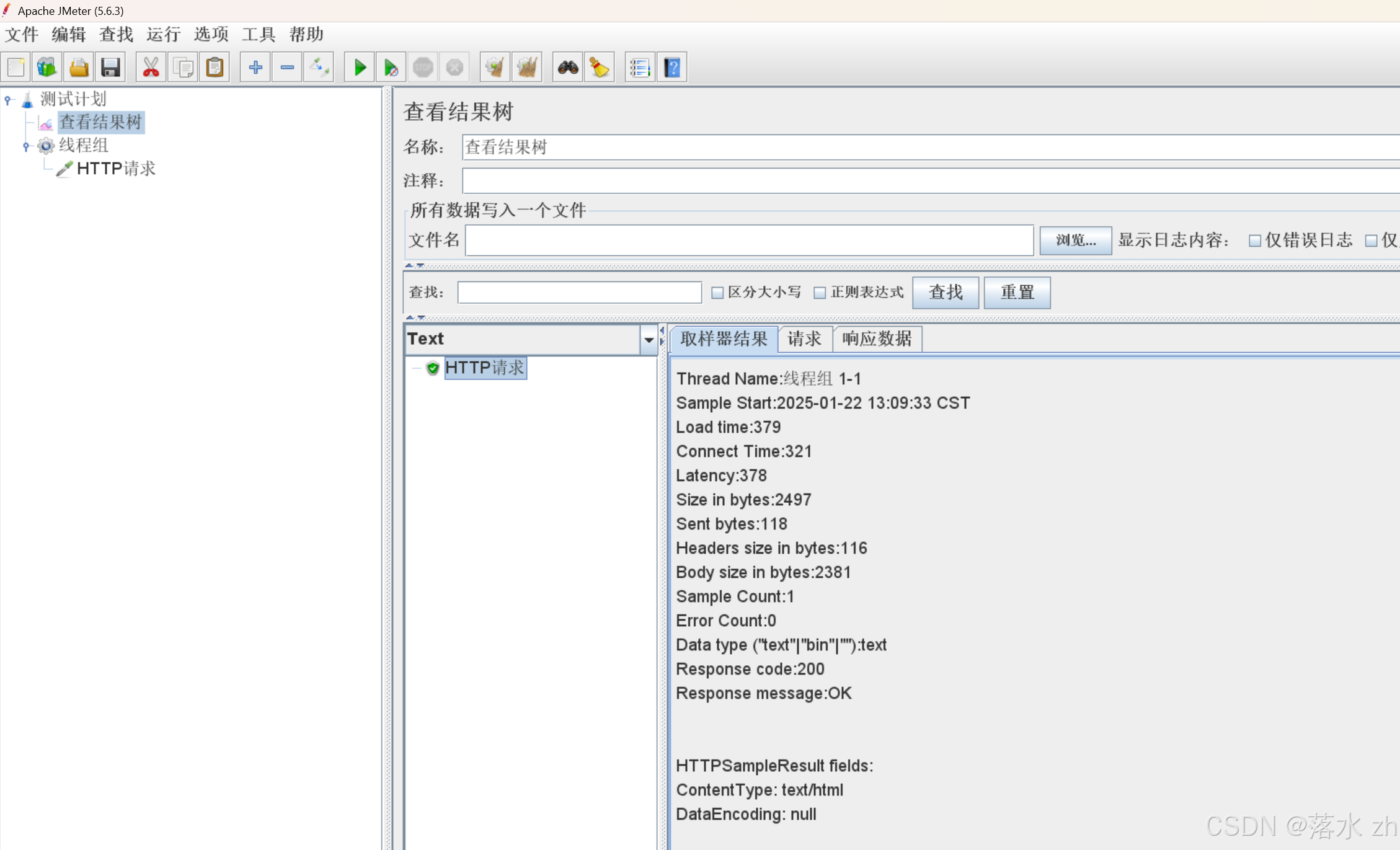The image size is (1400, 850).
Task: Open the 查找 menu
Action: point(117,34)
